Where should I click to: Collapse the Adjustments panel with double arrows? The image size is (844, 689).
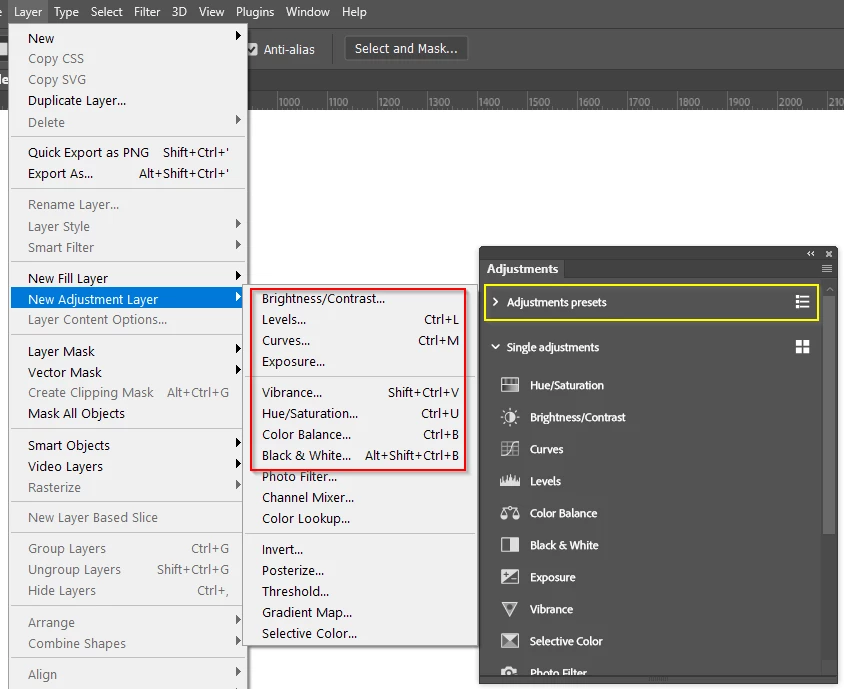811,254
